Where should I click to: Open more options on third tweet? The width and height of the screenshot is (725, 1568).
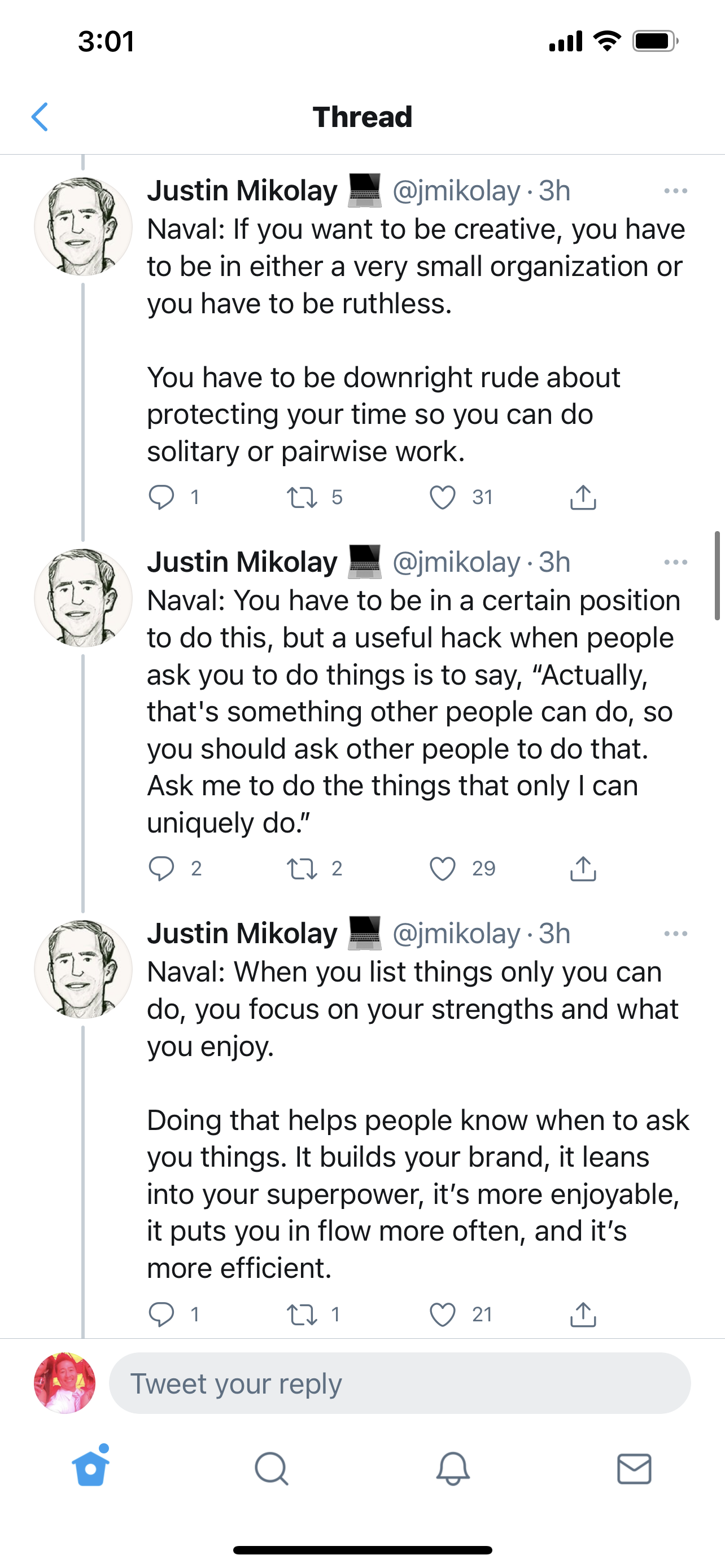[676, 933]
